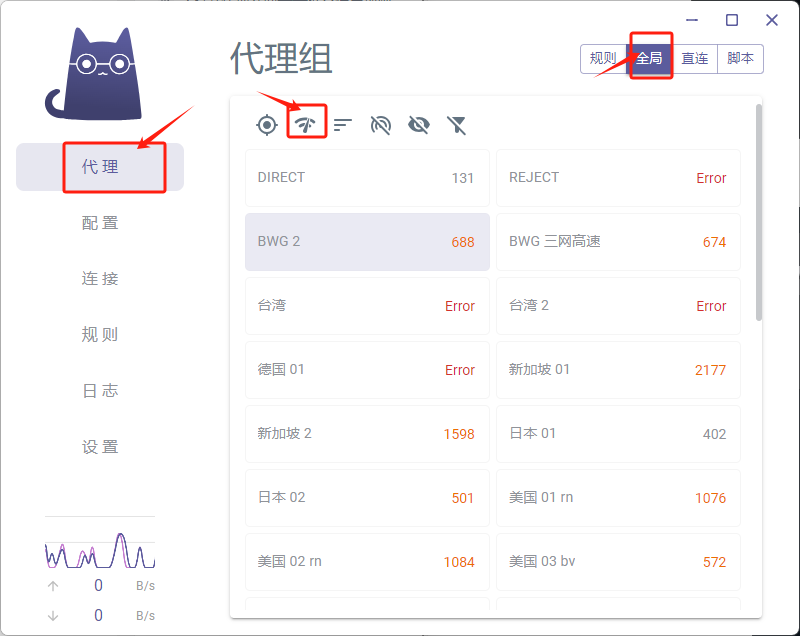Select the 美国 01 rn proxy
800x636 pixels.
tap(618, 498)
